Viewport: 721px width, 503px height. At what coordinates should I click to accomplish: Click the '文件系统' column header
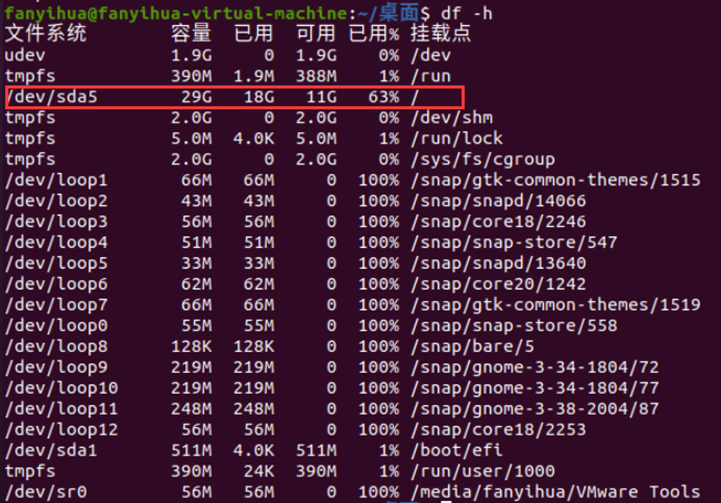click(46, 34)
